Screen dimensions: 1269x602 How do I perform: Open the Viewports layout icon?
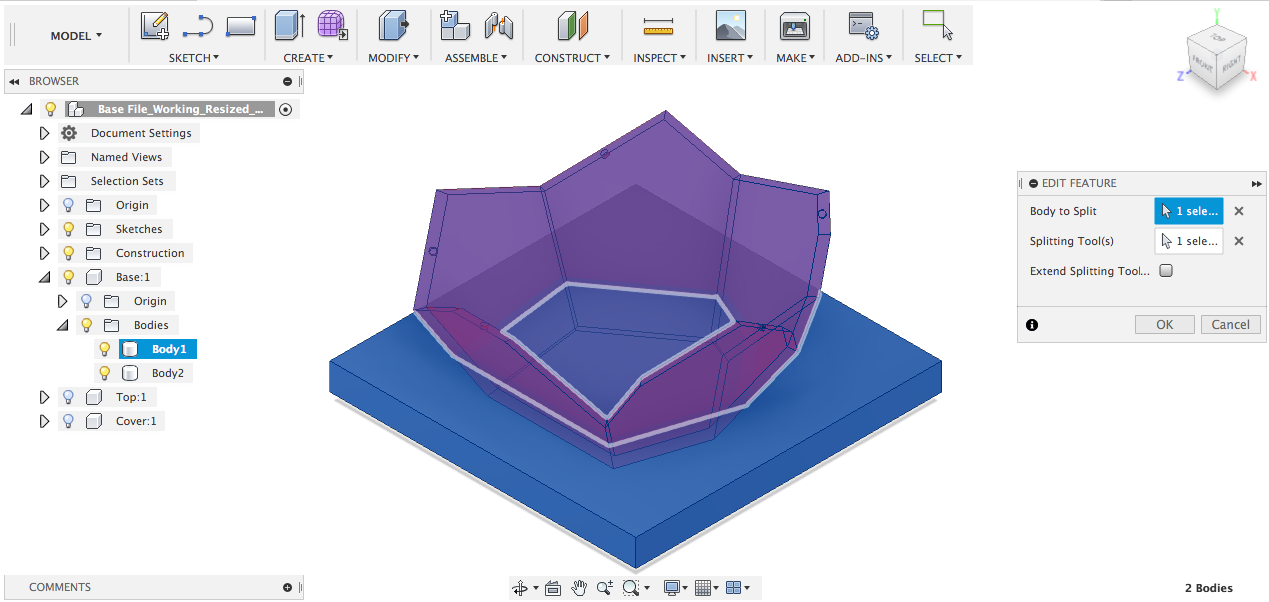(x=733, y=588)
